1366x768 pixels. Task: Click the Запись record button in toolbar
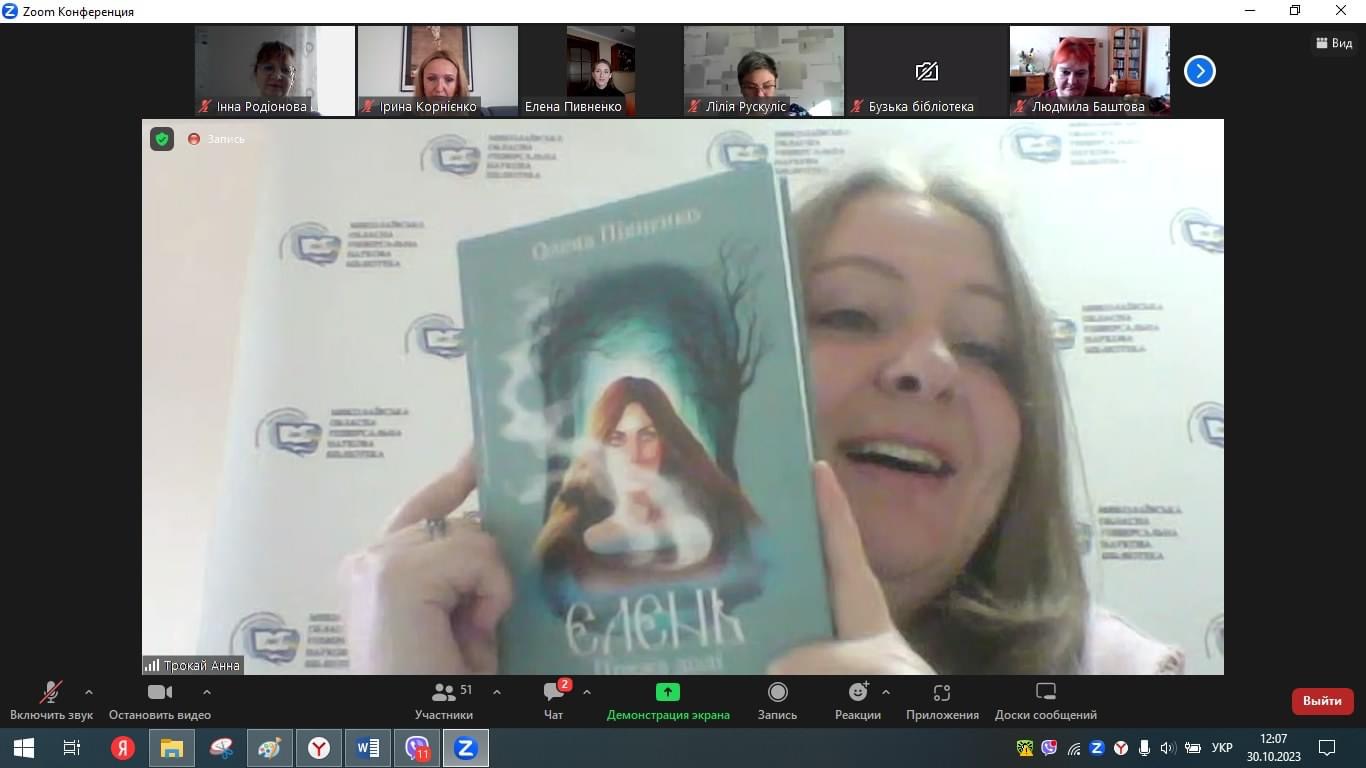(x=777, y=700)
